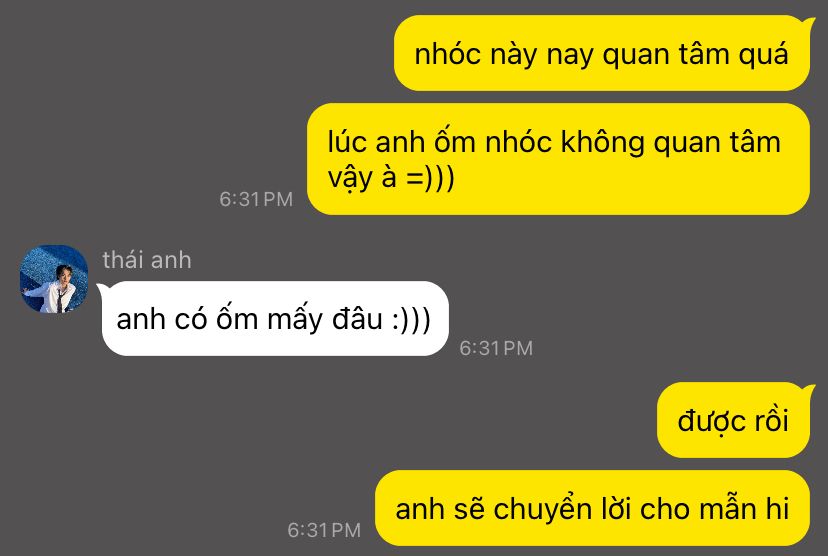Click the ':)))' emoticon in the white bubble

pyautogui.click(x=411, y=319)
